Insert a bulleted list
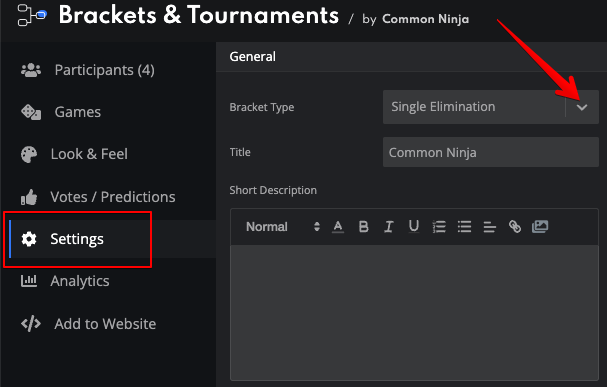The width and height of the screenshot is (607, 387). click(464, 226)
